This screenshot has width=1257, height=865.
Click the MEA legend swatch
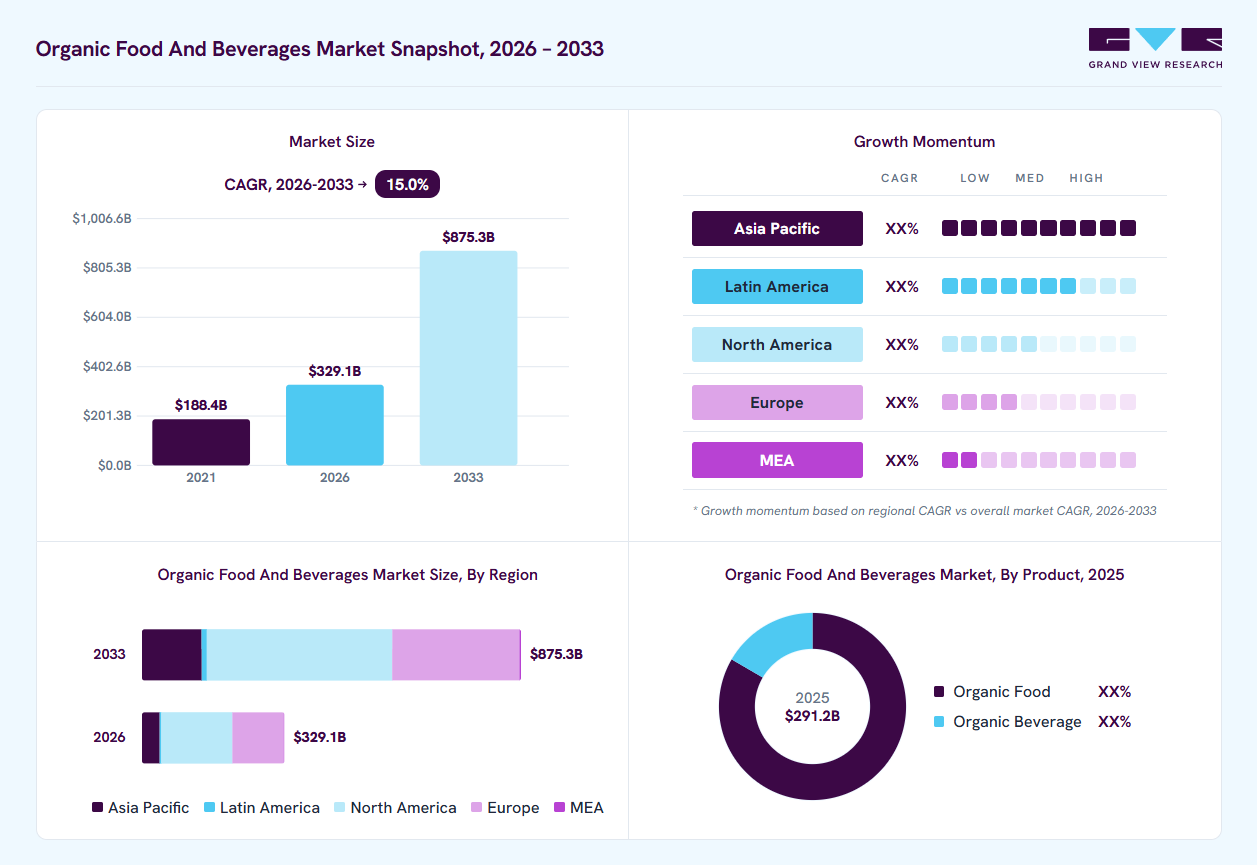[x=559, y=807]
